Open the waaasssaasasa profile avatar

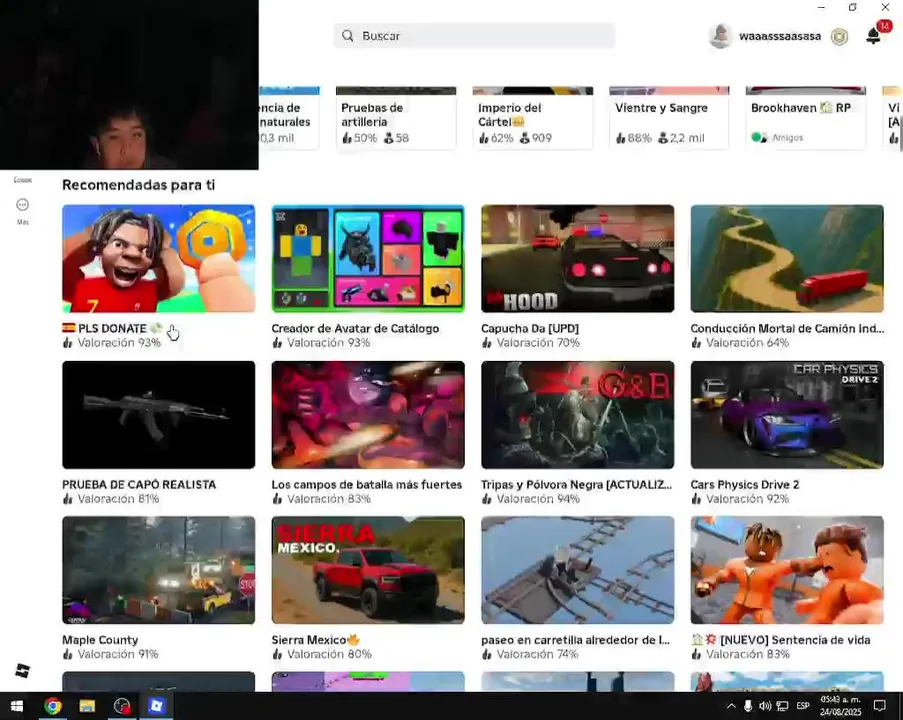720,36
